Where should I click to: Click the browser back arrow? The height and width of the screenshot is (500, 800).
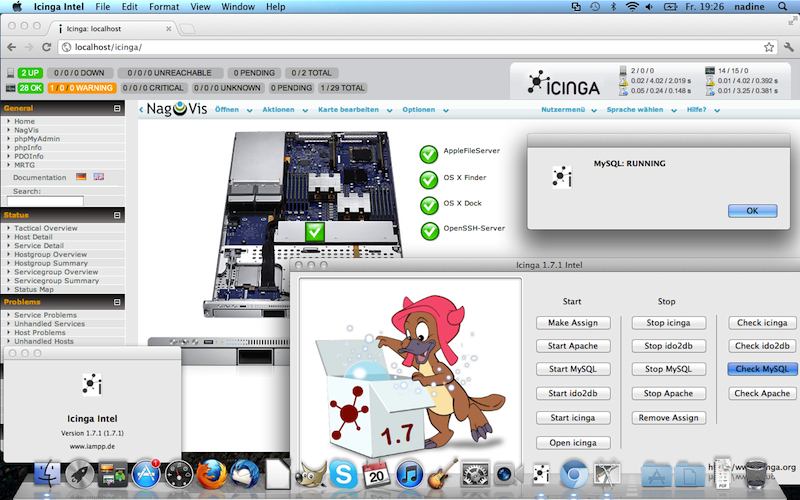(12, 47)
